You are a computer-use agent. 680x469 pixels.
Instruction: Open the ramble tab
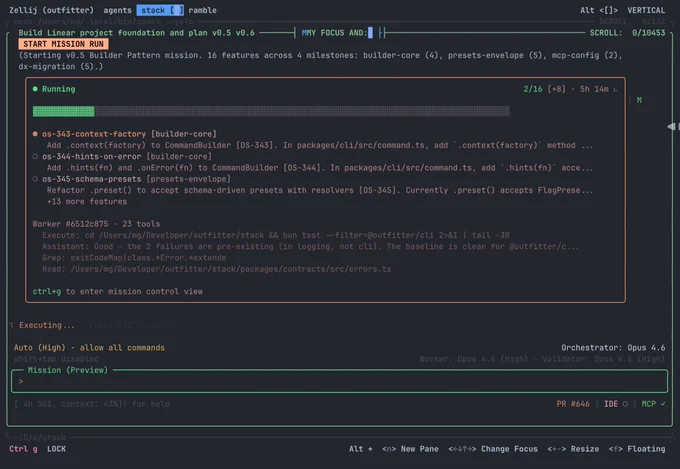point(202,10)
